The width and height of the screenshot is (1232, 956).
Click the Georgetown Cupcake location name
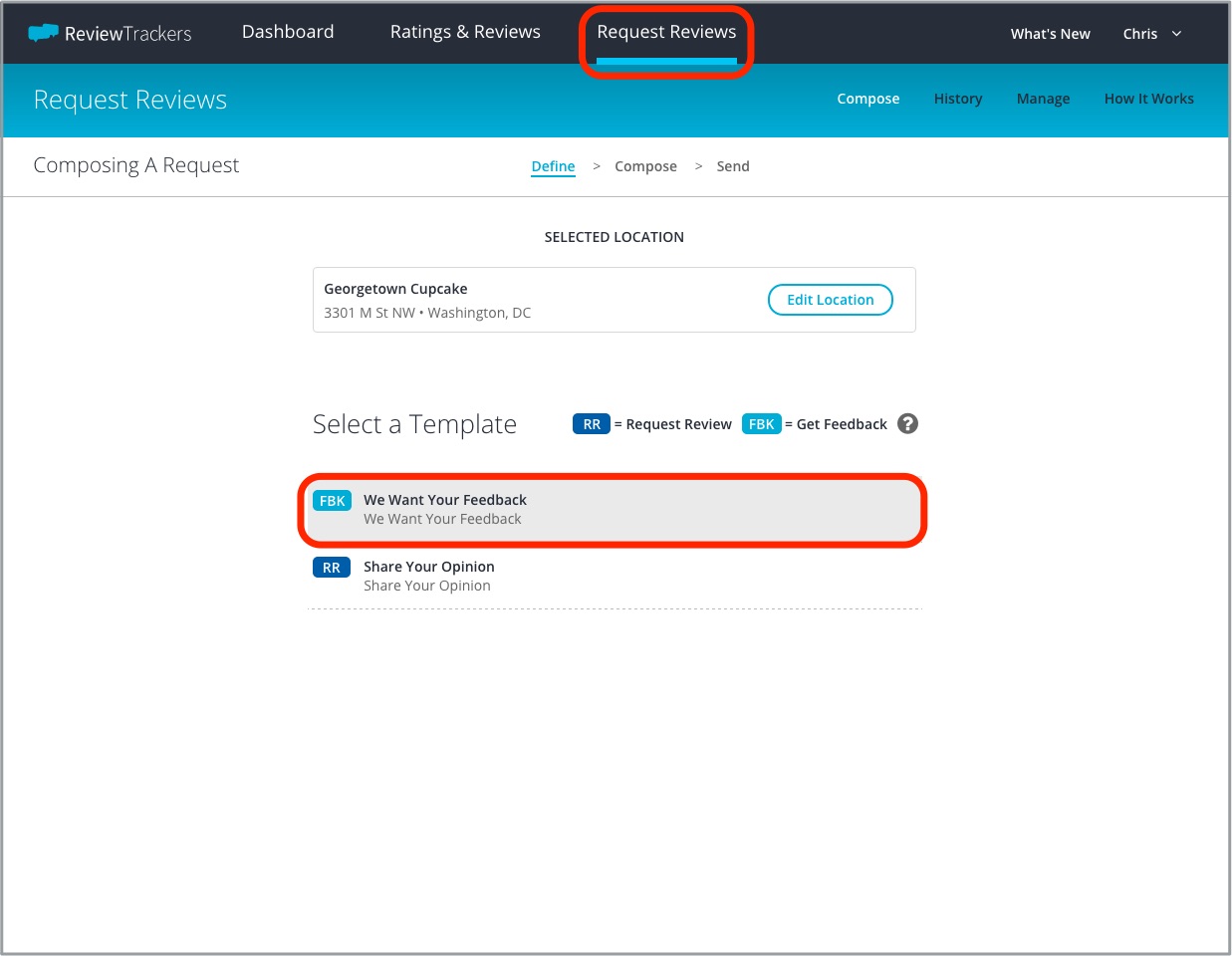coord(395,289)
